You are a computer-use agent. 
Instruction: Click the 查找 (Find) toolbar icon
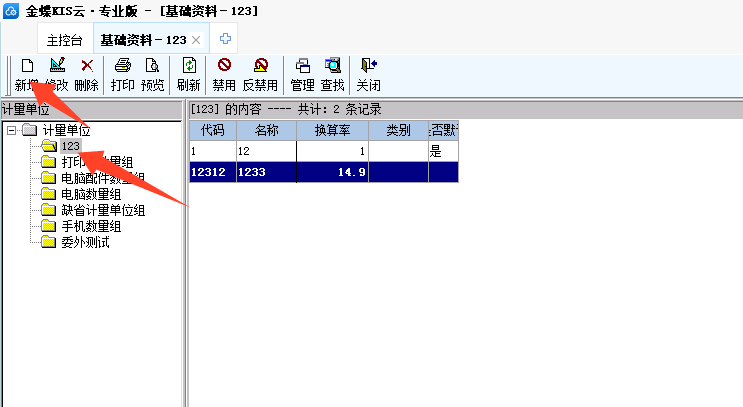(332, 66)
